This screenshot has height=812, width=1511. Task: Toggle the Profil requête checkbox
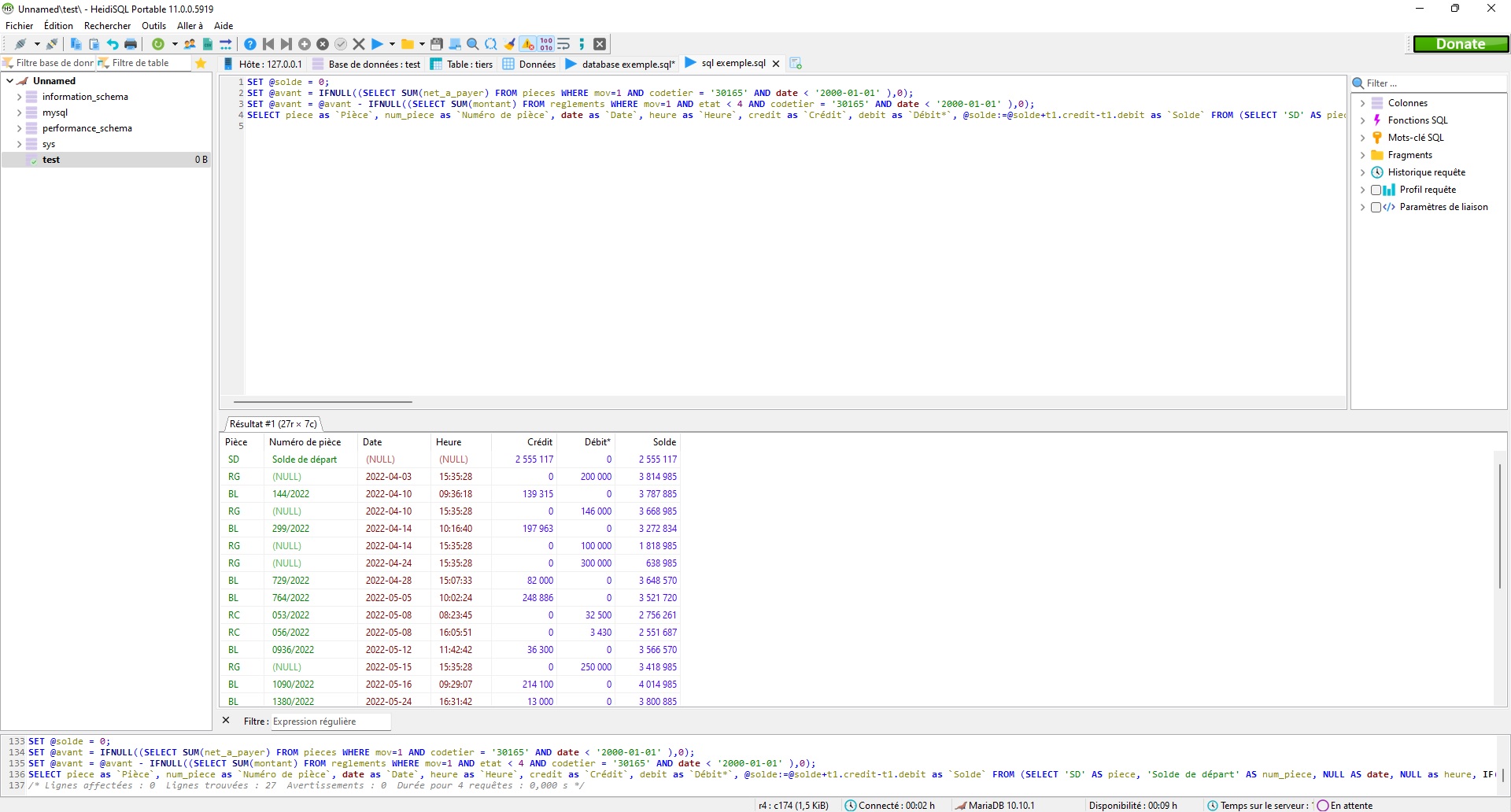[1376, 190]
